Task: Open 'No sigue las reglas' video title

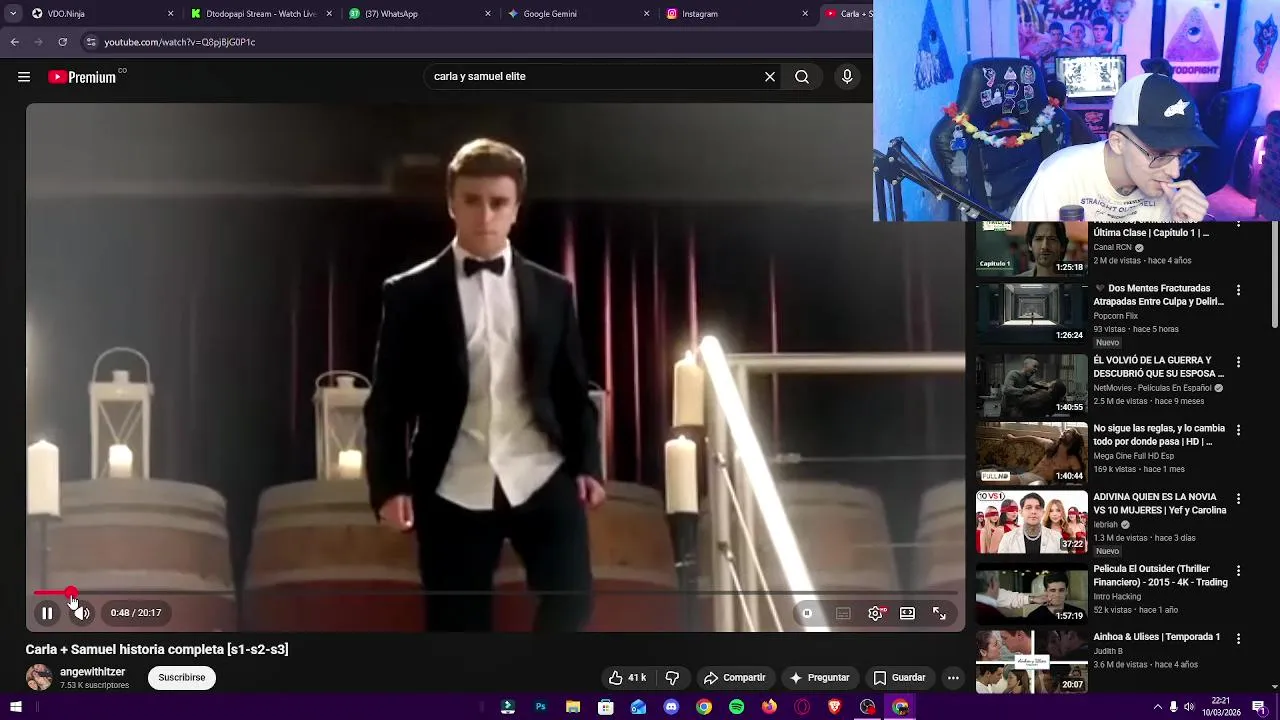Action: 1159,435
